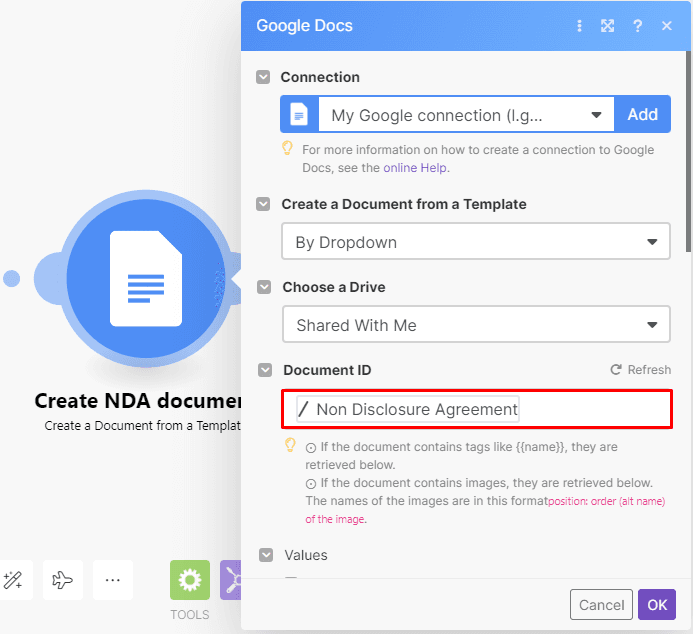Confirm settings with the OK button
This screenshot has width=693, height=634.
(657, 605)
